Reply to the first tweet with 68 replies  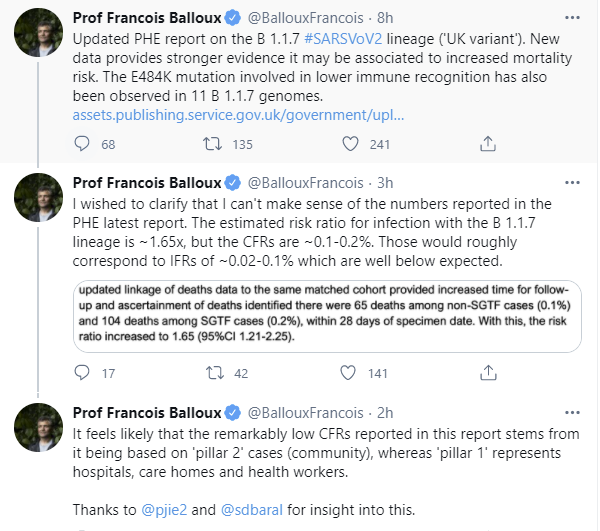click(83, 144)
